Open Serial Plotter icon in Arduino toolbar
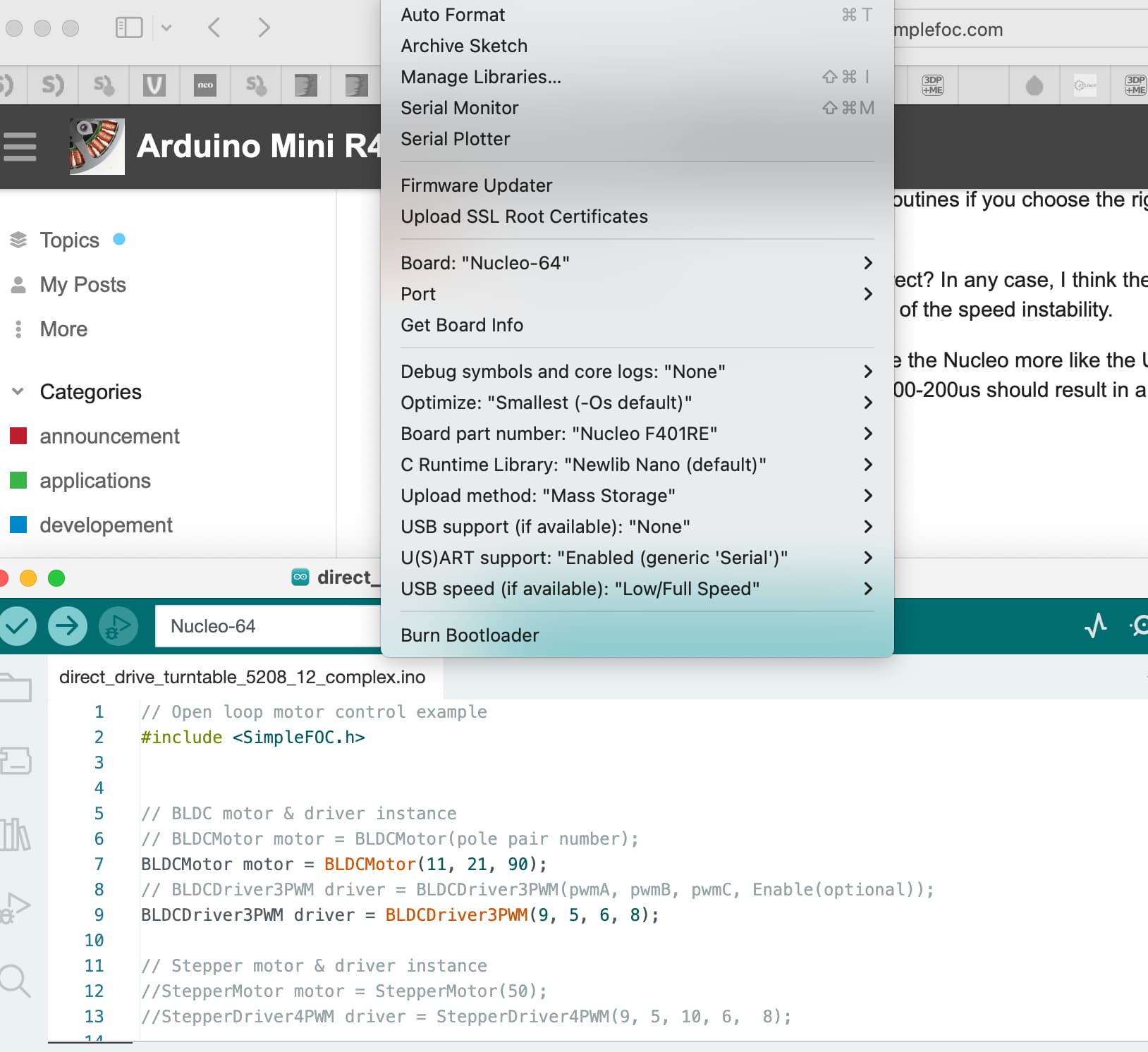 pos(1096,625)
